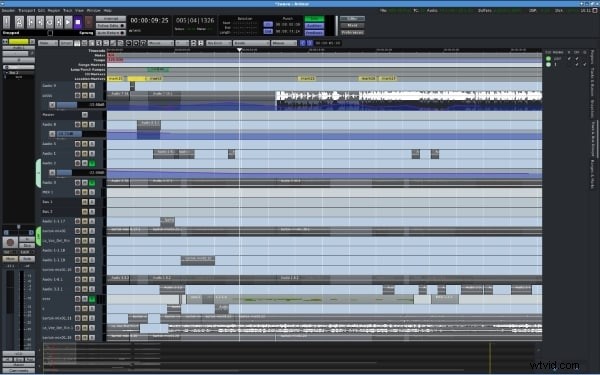
Task: Toggle the metronome click button
Action: pyautogui.click(x=20, y=22)
